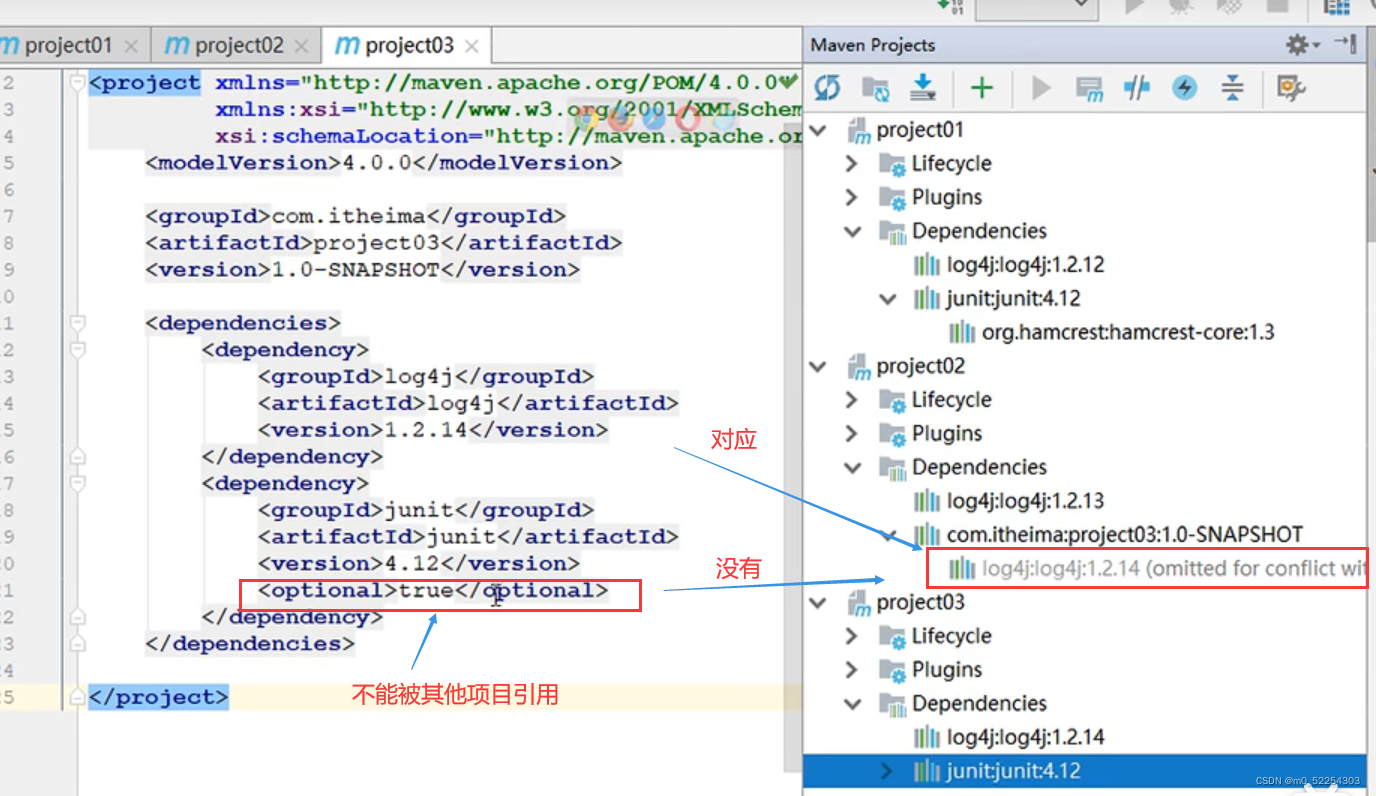This screenshot has width=1376, height=796.
Task: Collapse Dependencies under project03
Action: [x=852, y=704]
